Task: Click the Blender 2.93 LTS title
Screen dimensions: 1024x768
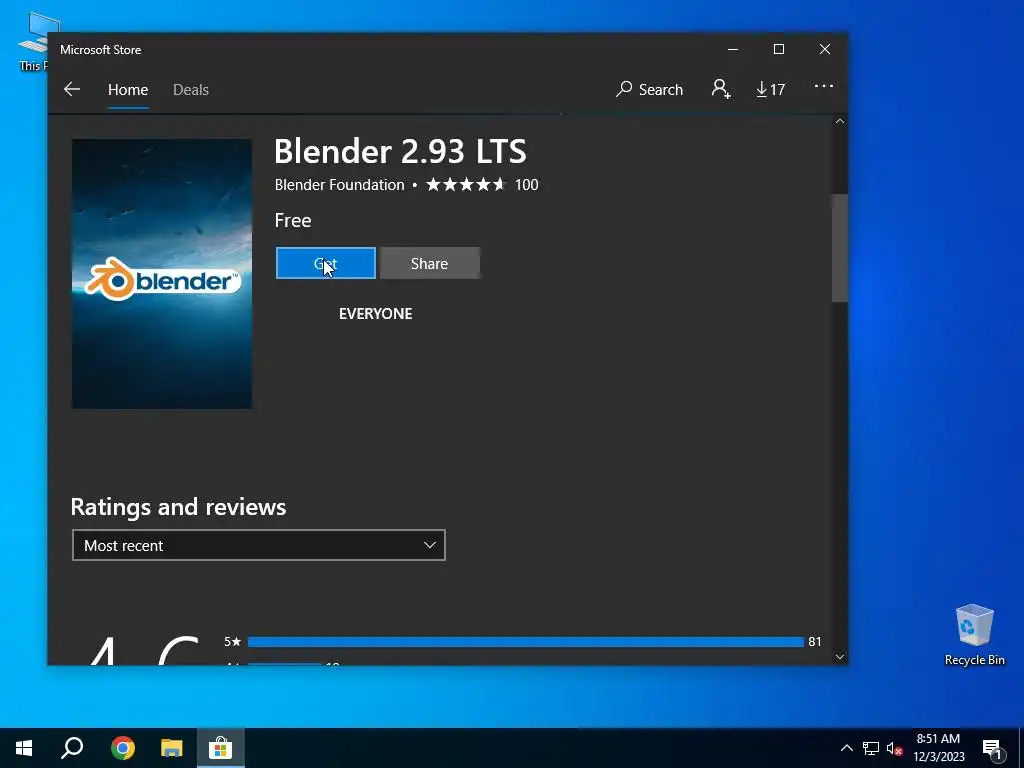Action: coord(400,152)
